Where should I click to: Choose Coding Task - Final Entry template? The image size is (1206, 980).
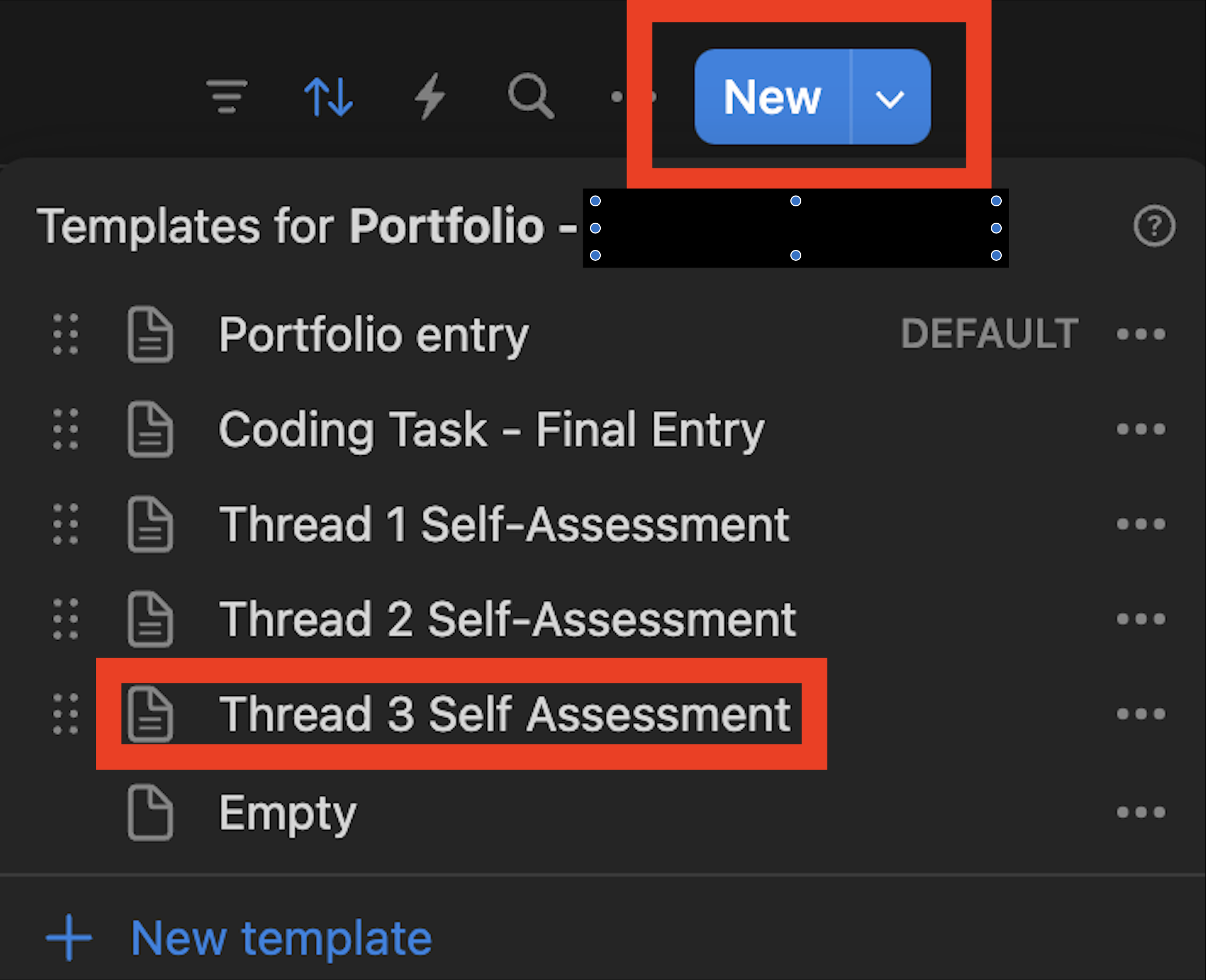click(x=491, y=430)
